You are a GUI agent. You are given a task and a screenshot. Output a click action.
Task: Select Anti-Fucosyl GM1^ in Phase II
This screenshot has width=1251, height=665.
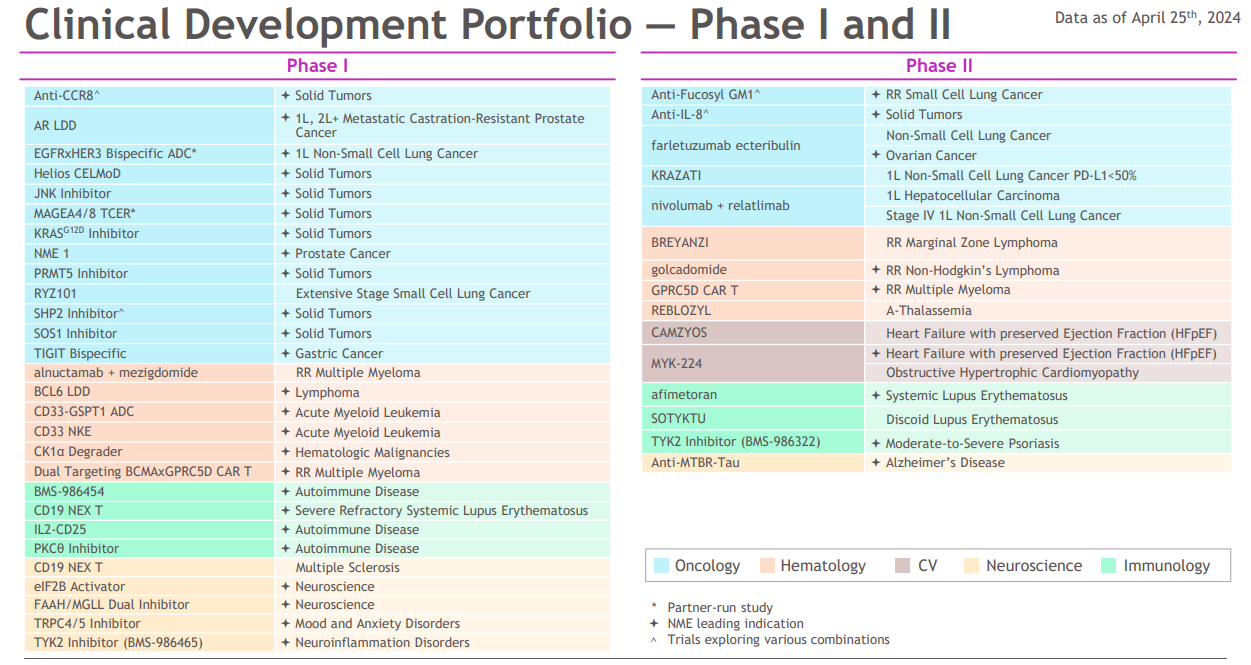coord(706,95)
